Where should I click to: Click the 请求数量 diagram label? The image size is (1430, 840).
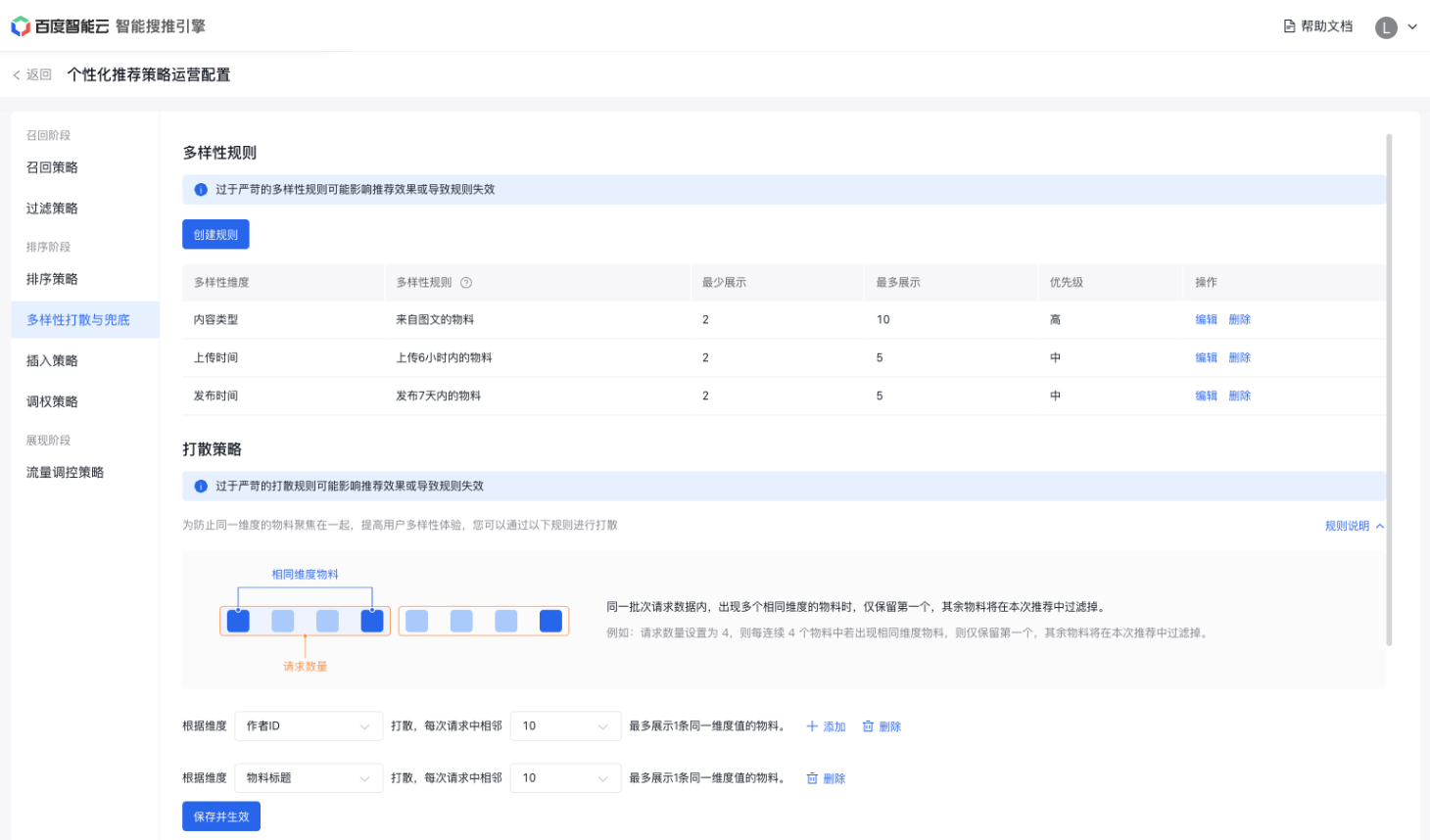[x=306, y=667]
